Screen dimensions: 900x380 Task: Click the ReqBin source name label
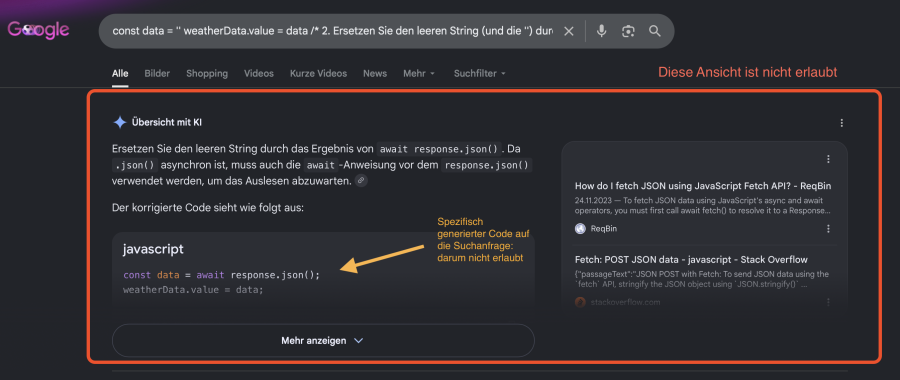coord(604,228)
